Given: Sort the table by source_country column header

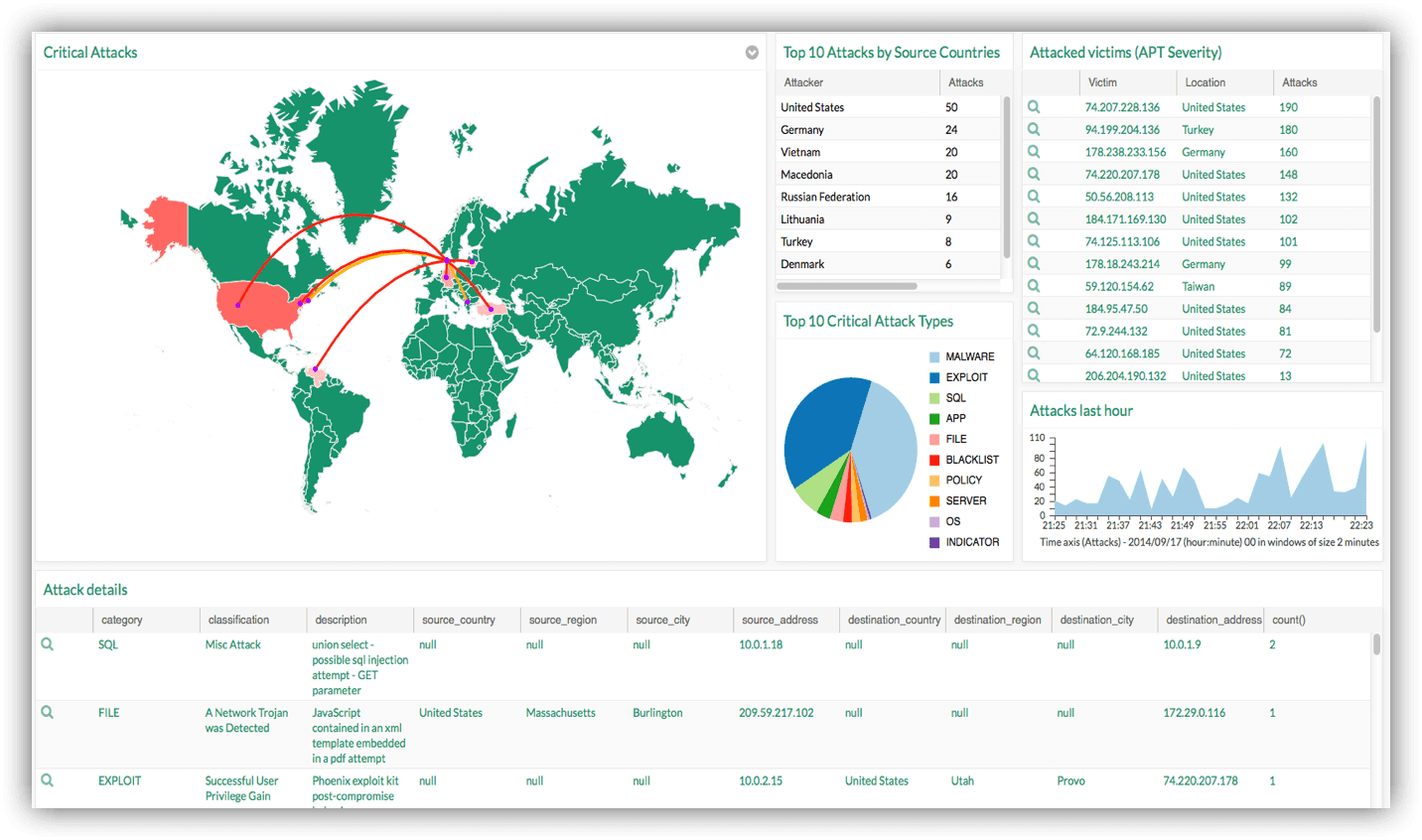Looking at the screenshot, I should pyautogui.click(x=458, y=620).
